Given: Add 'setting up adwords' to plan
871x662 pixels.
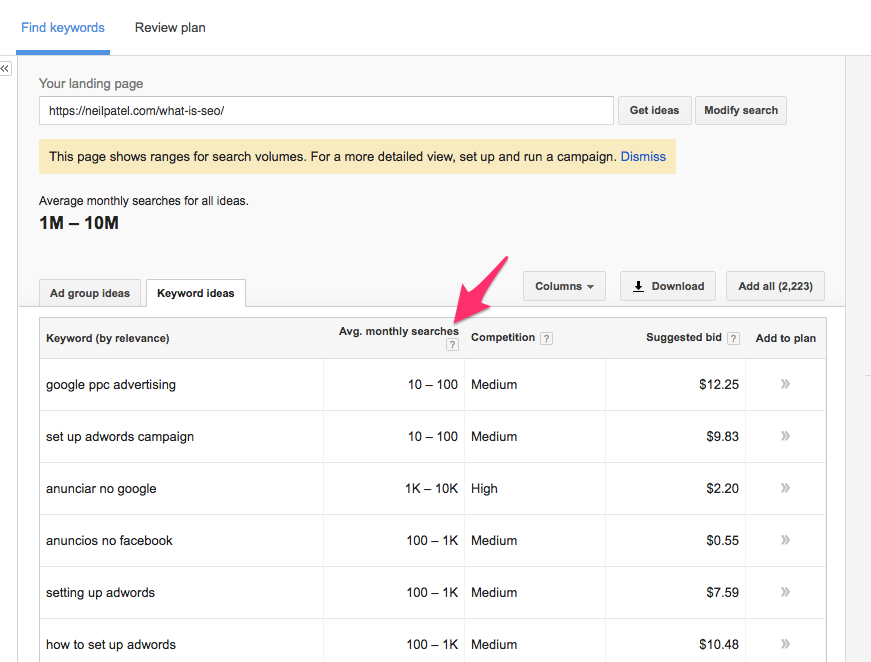Looking at the screenshot, I should click(785, 592).
